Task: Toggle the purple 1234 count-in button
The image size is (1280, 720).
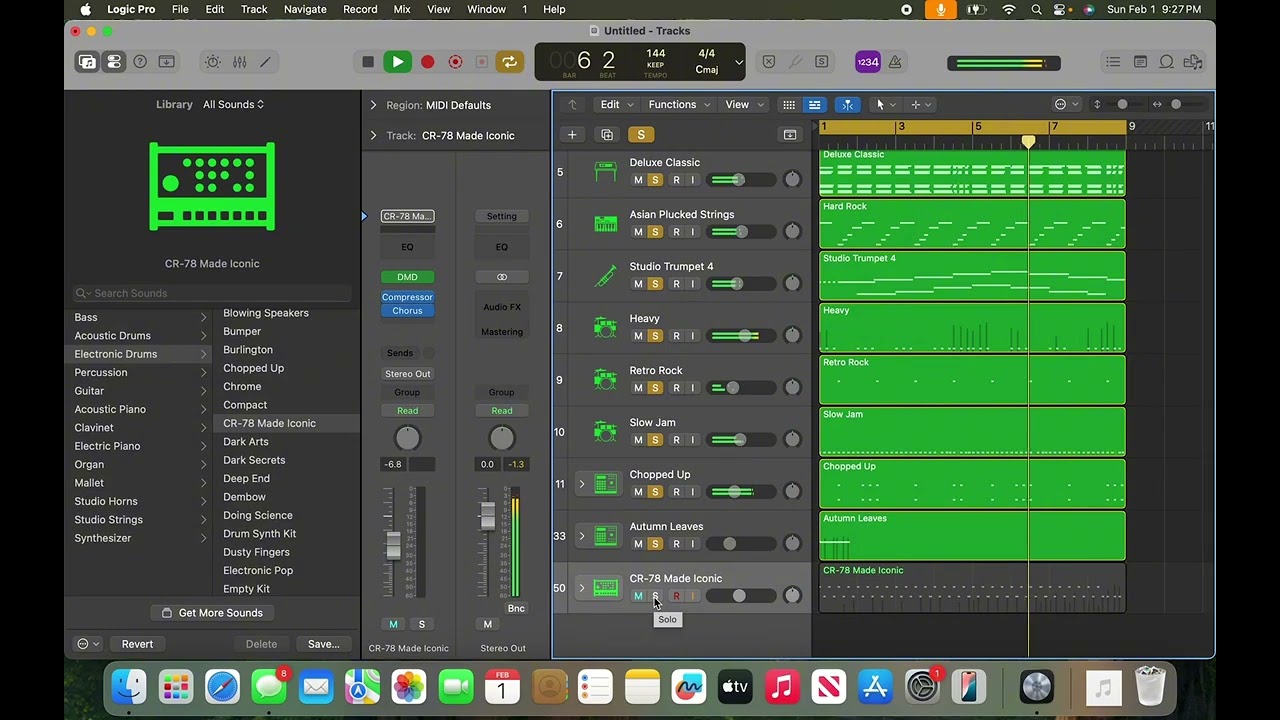Action: click(x=867, y=62)
